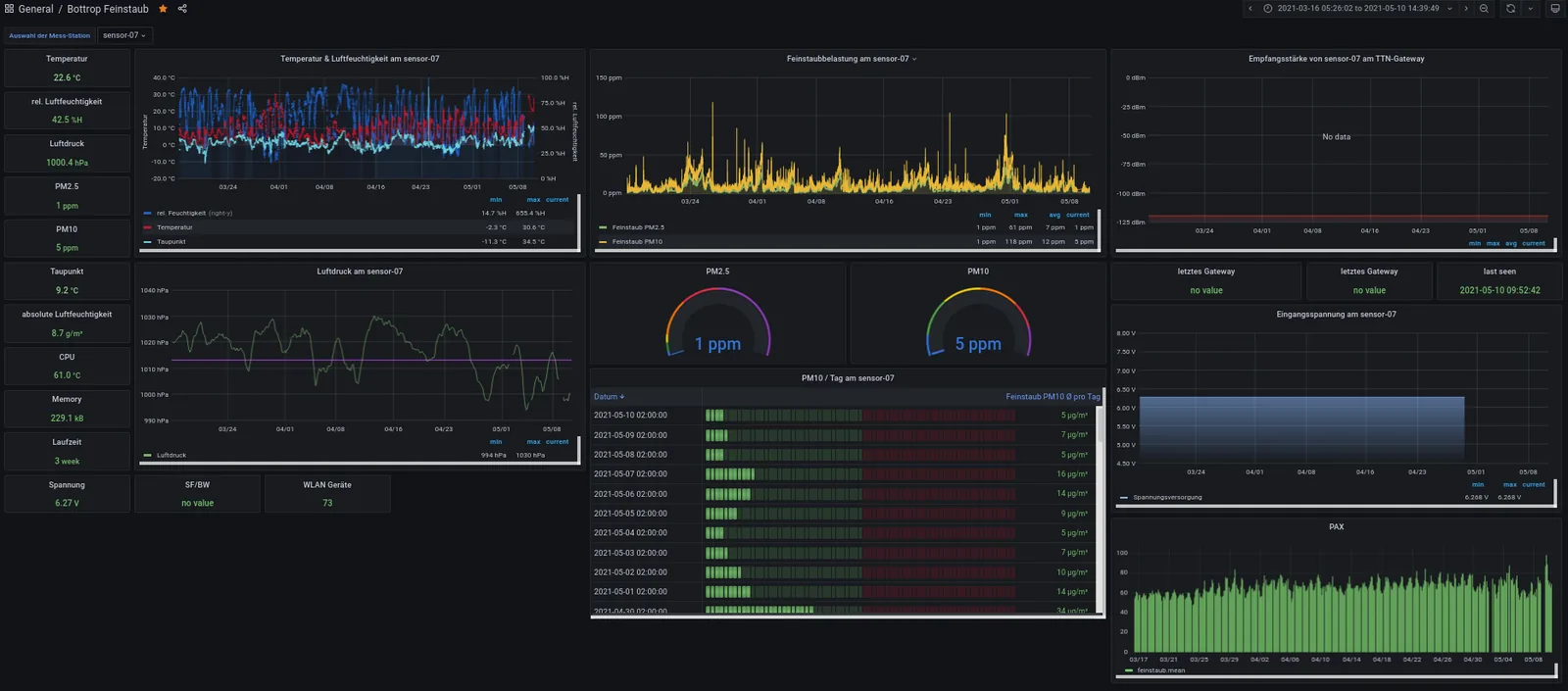The image size is (1568, 691).
Task: Share the dashboard via share icon
Action: (x=182, y=9)
